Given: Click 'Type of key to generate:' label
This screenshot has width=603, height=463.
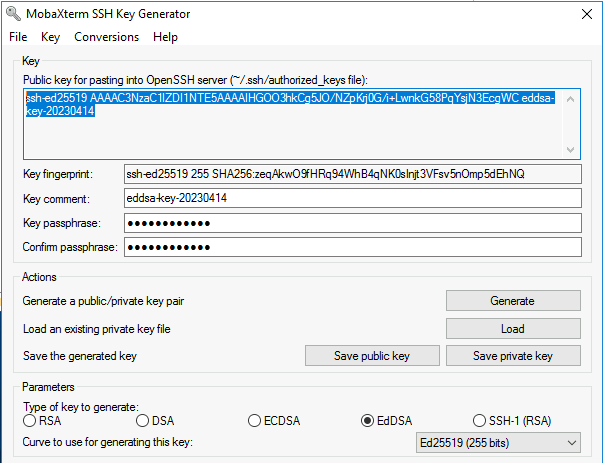Looking at the screenshot, I should (81, 407).
